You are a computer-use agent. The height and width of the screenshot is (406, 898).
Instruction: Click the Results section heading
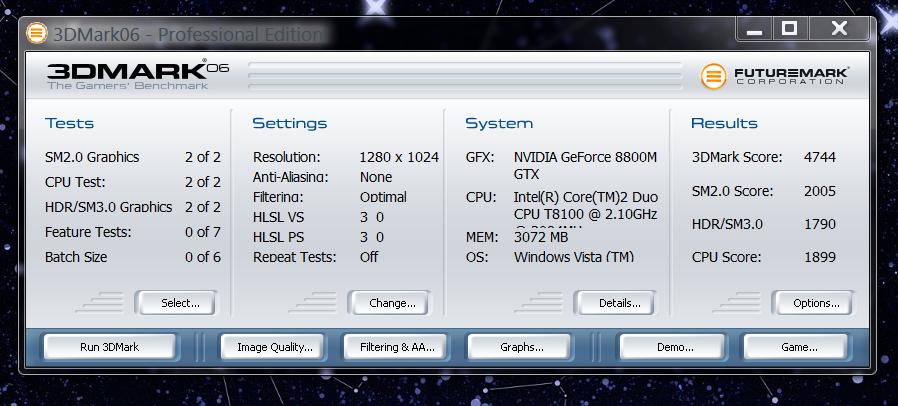coord(724,123)
